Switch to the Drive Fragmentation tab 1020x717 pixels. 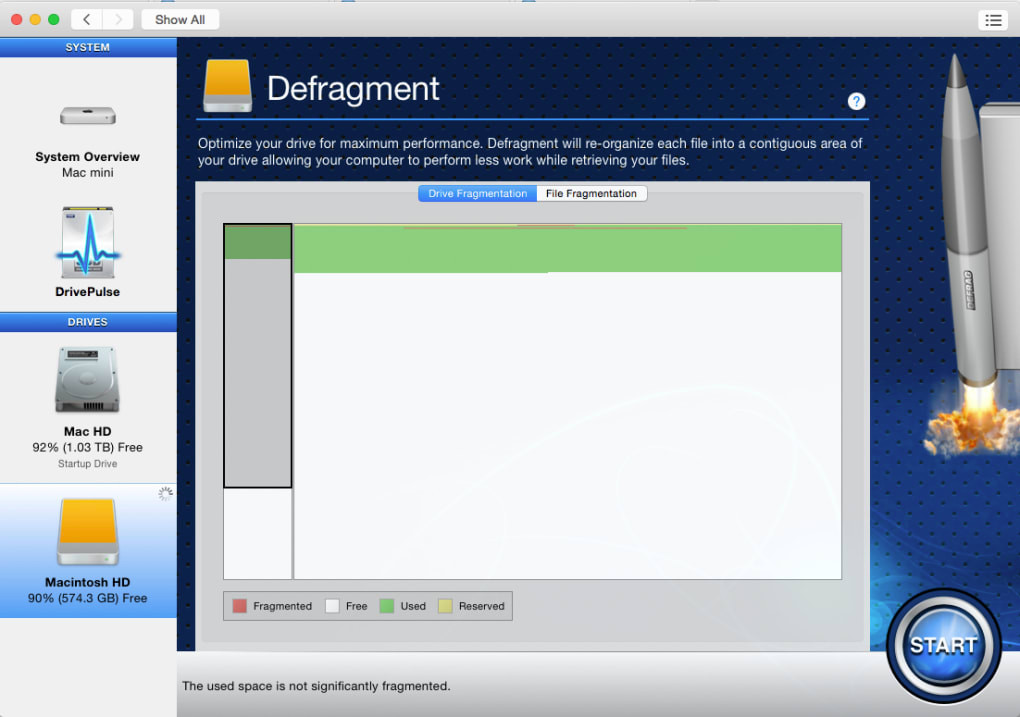point(477,193)
